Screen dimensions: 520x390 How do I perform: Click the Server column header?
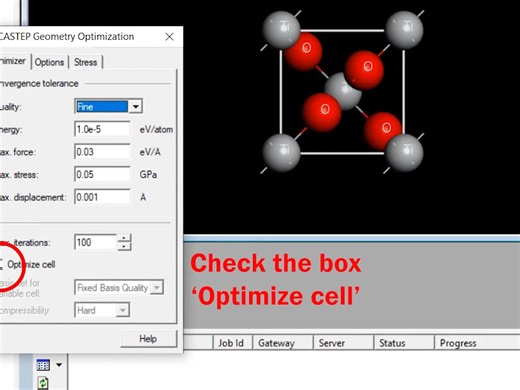tap(343, 343)
